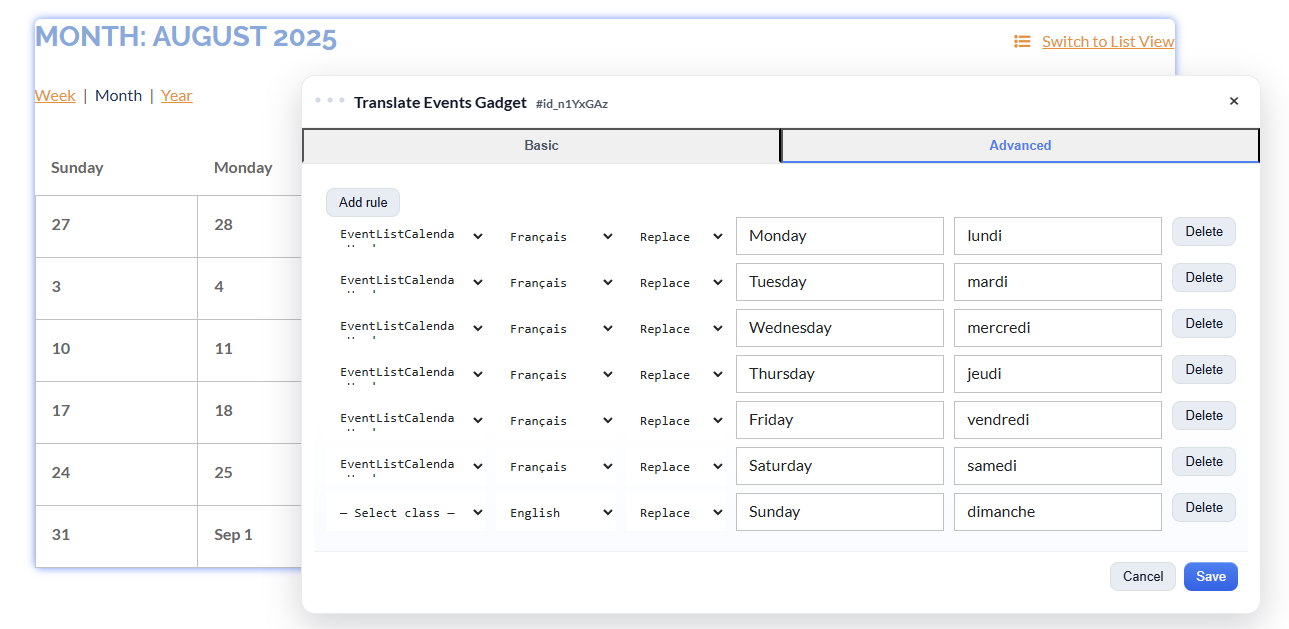The width and height of the screenshot is (1289, 629).
Task: Delete the Wednesday to mercredi rule
Action: pyautogui.click(x=1203, y=323)
